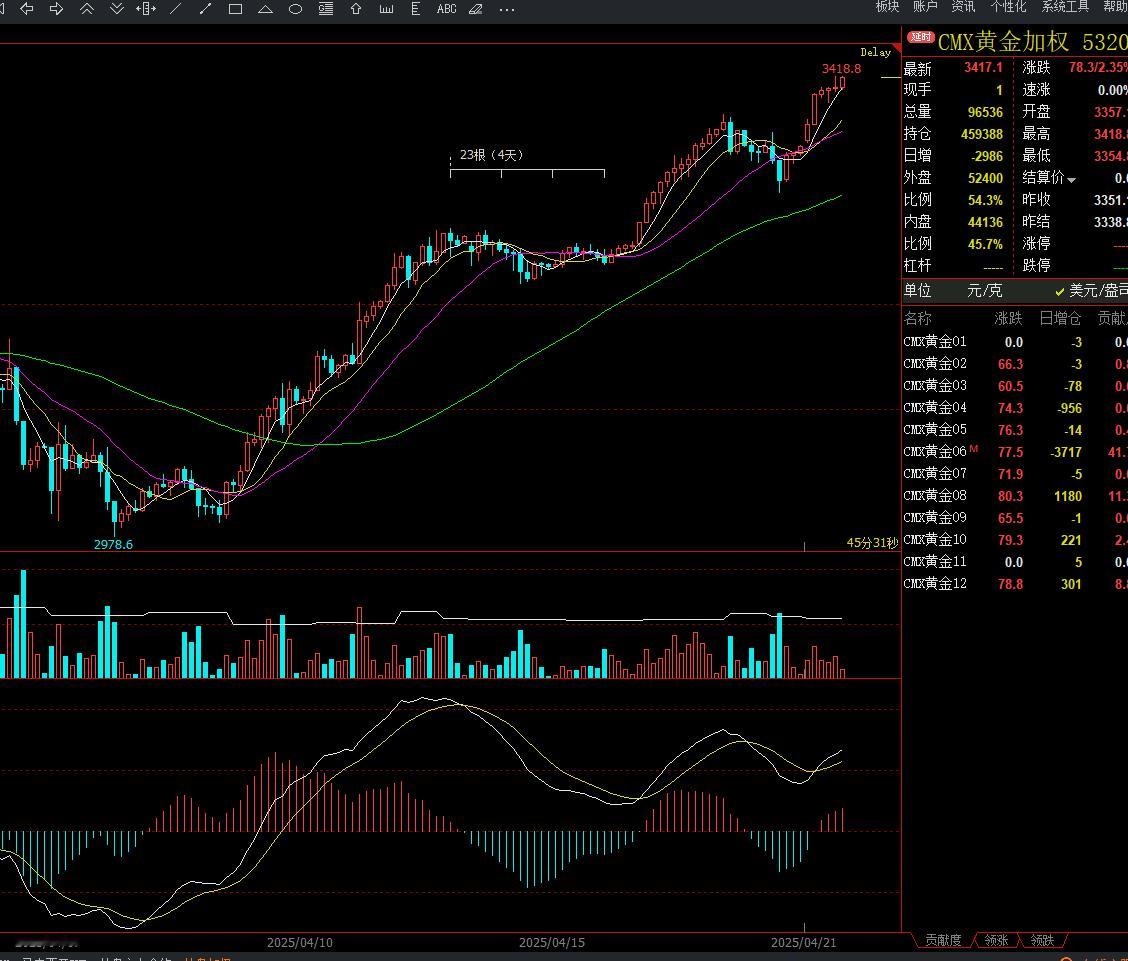Click the 3418.8 high price label
This screenshot has height=961, width=1128.
(x=842, y=69)
